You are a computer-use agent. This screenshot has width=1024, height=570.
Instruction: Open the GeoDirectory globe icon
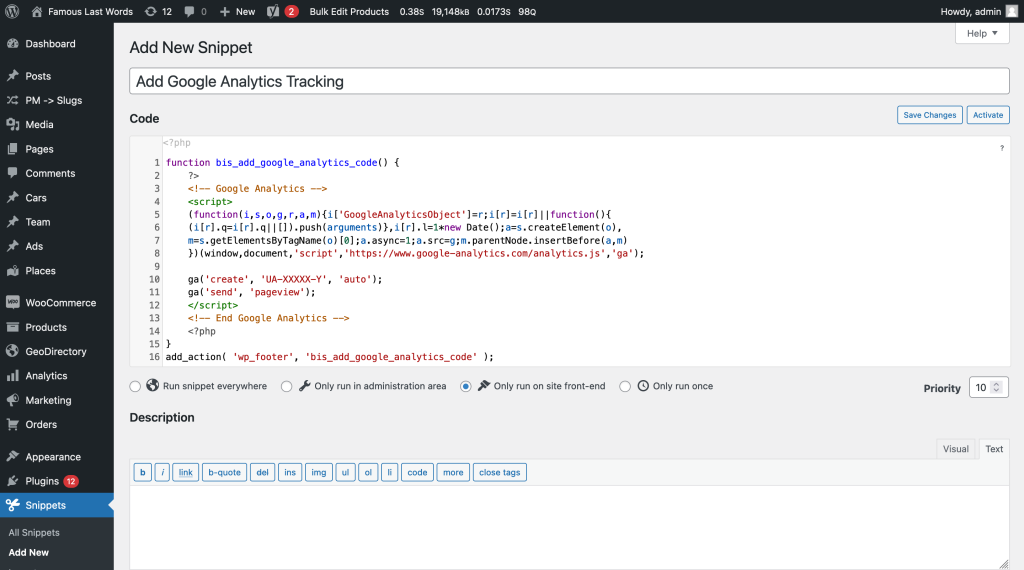pyautogui.click(x=12, y=351)
